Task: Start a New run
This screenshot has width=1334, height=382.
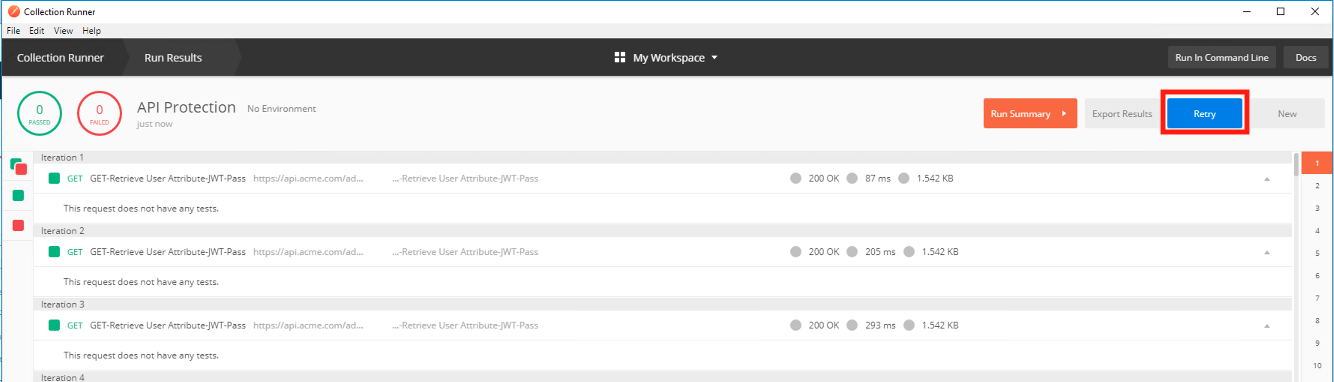Action: pos(1287,114)
